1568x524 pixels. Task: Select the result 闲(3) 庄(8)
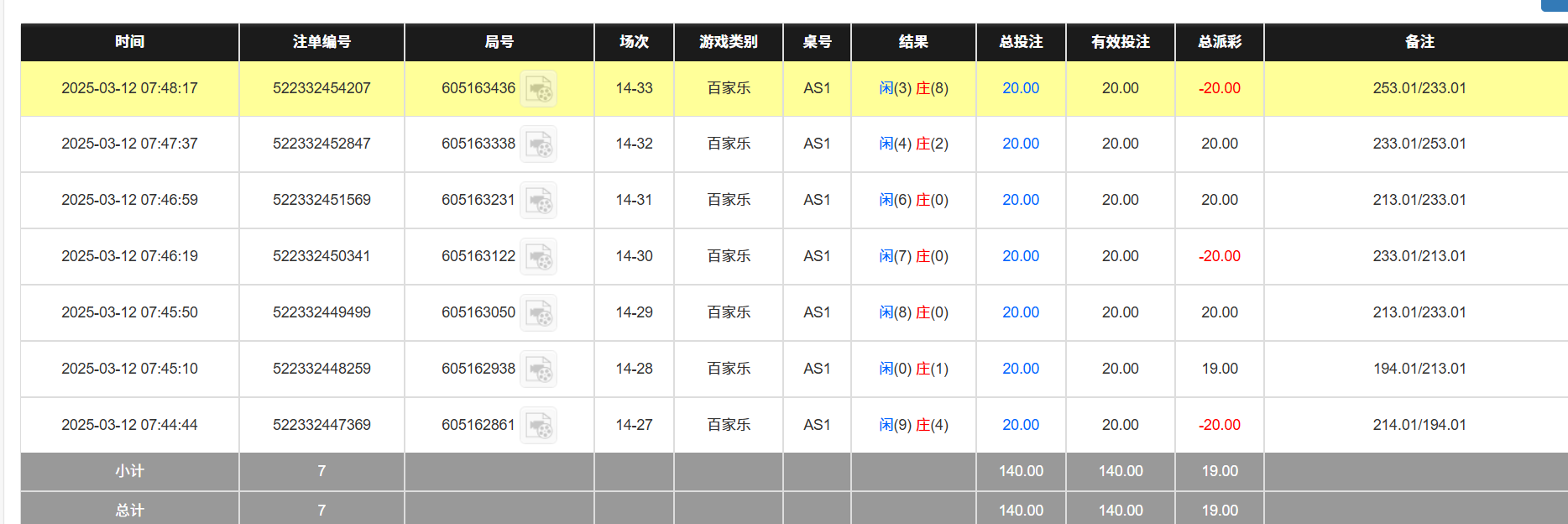[913, 87]
